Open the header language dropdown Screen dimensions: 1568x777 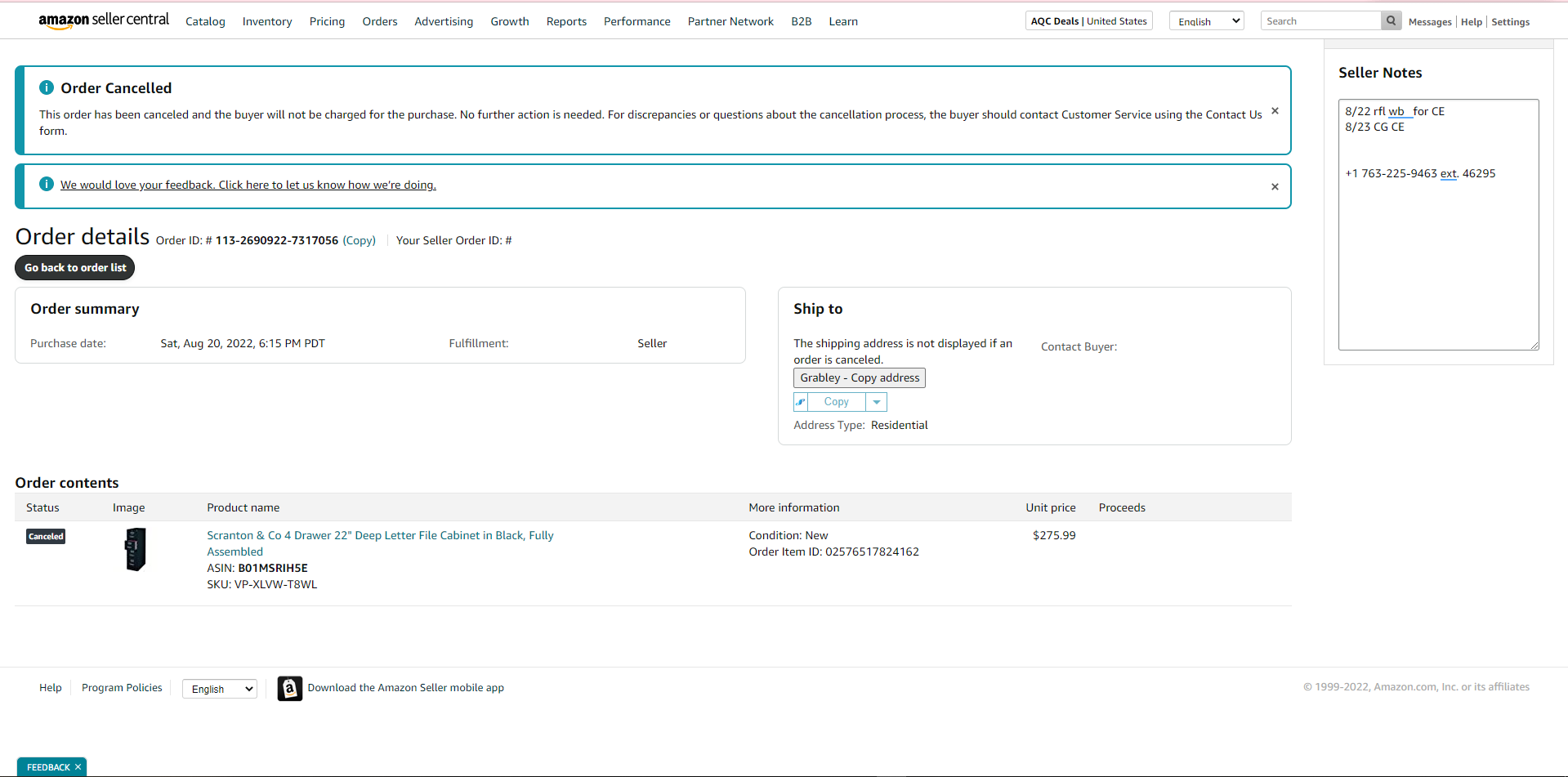coord(1207,21)
